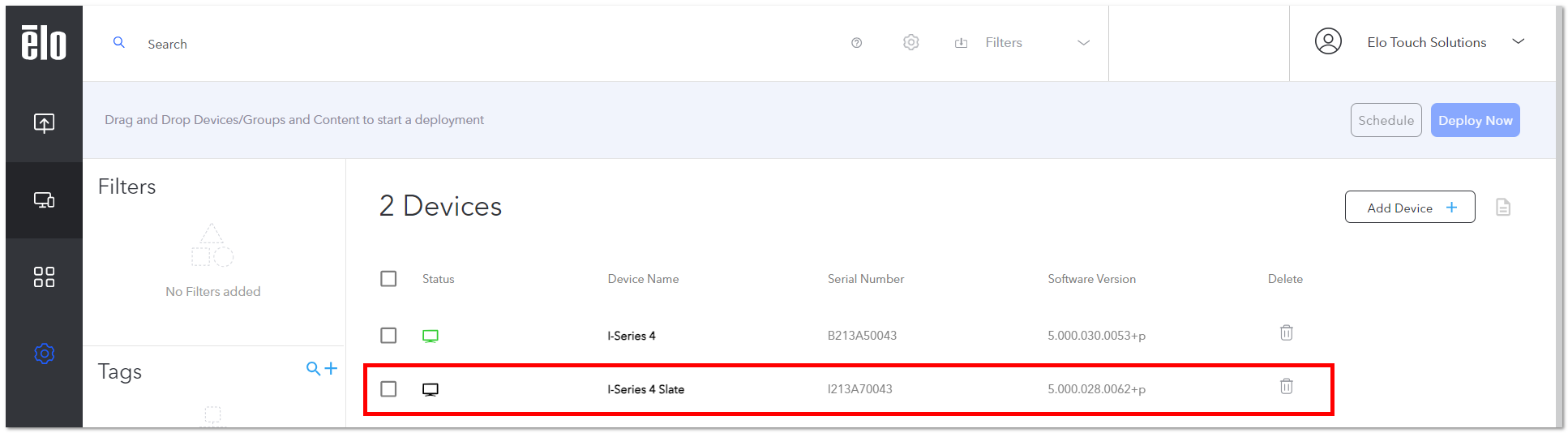Click serial number I213A70043

859,389
